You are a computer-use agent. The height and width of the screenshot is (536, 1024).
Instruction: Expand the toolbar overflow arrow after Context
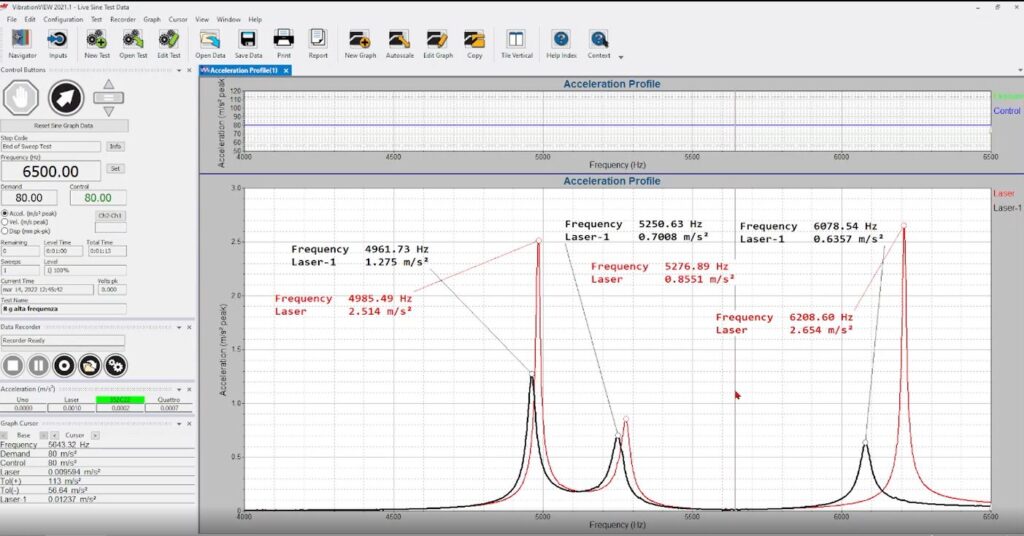coord(621,57)
